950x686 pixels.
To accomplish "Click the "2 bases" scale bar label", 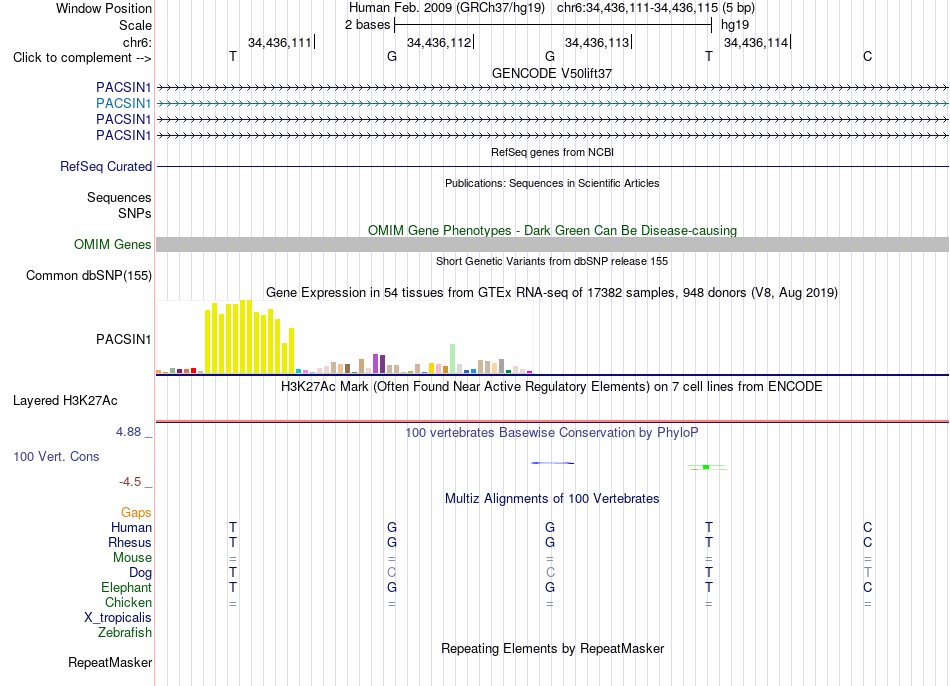I will pos(368,25).
